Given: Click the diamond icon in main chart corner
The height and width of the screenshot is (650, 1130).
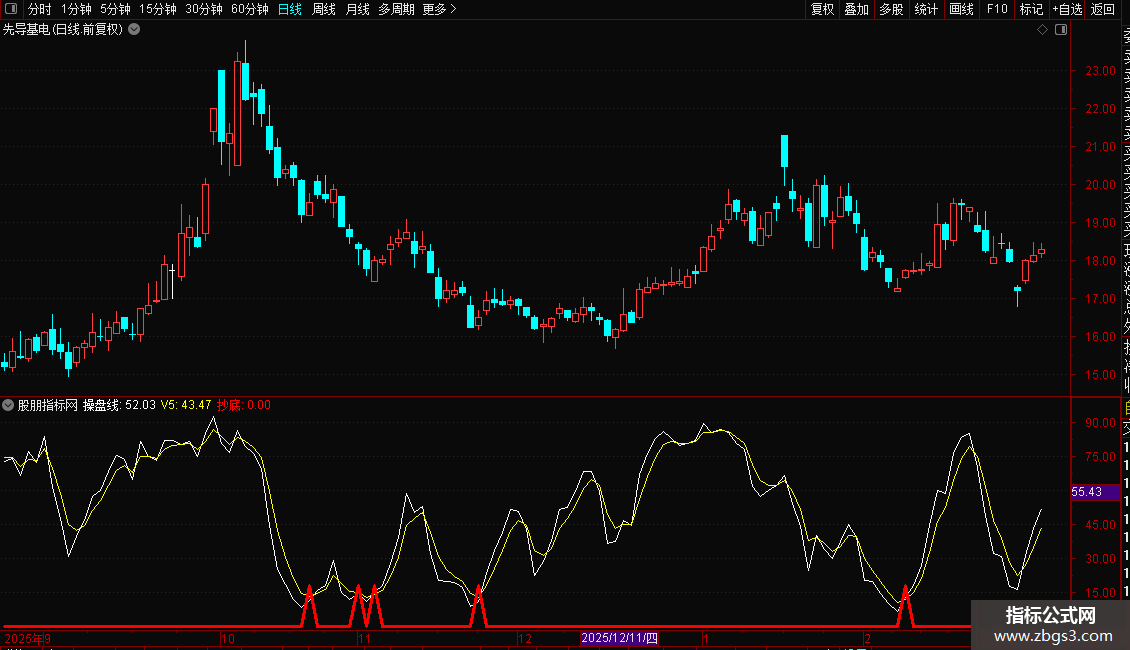Looking at the screenshot, I should click(x=1042, y=30).
